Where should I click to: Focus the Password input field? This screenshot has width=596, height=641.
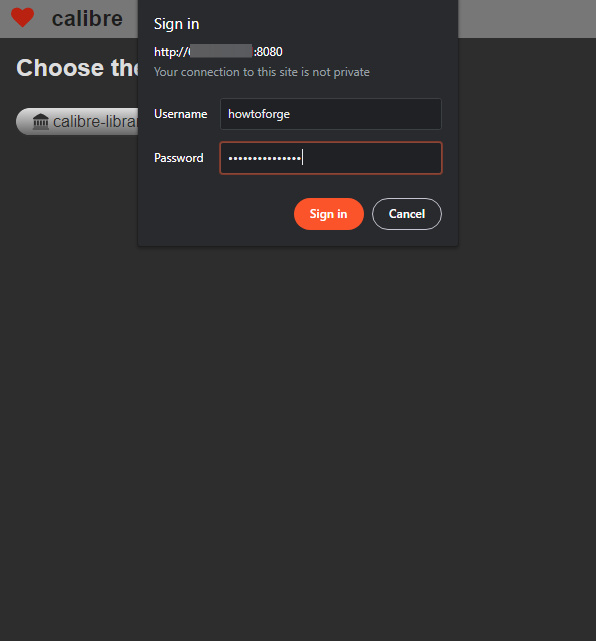331,158
